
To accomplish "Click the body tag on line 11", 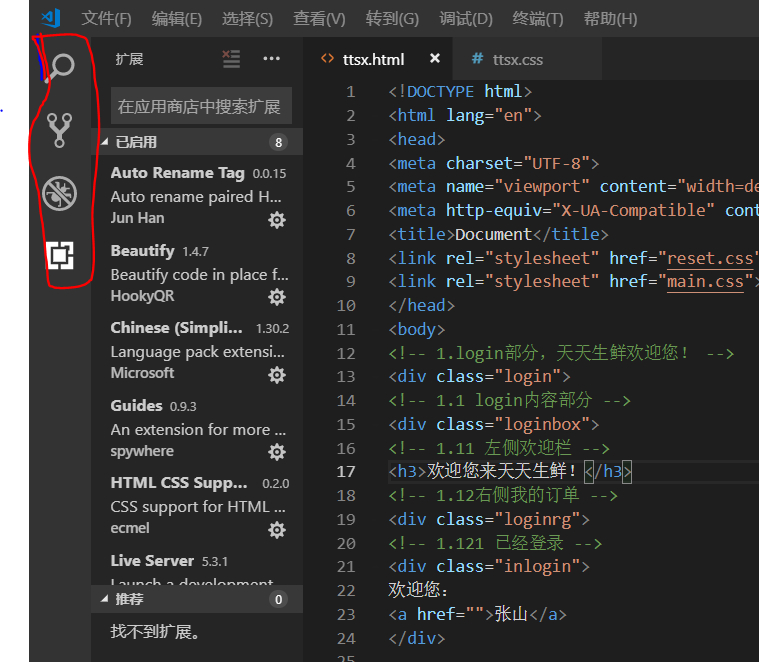I will 417,329.
